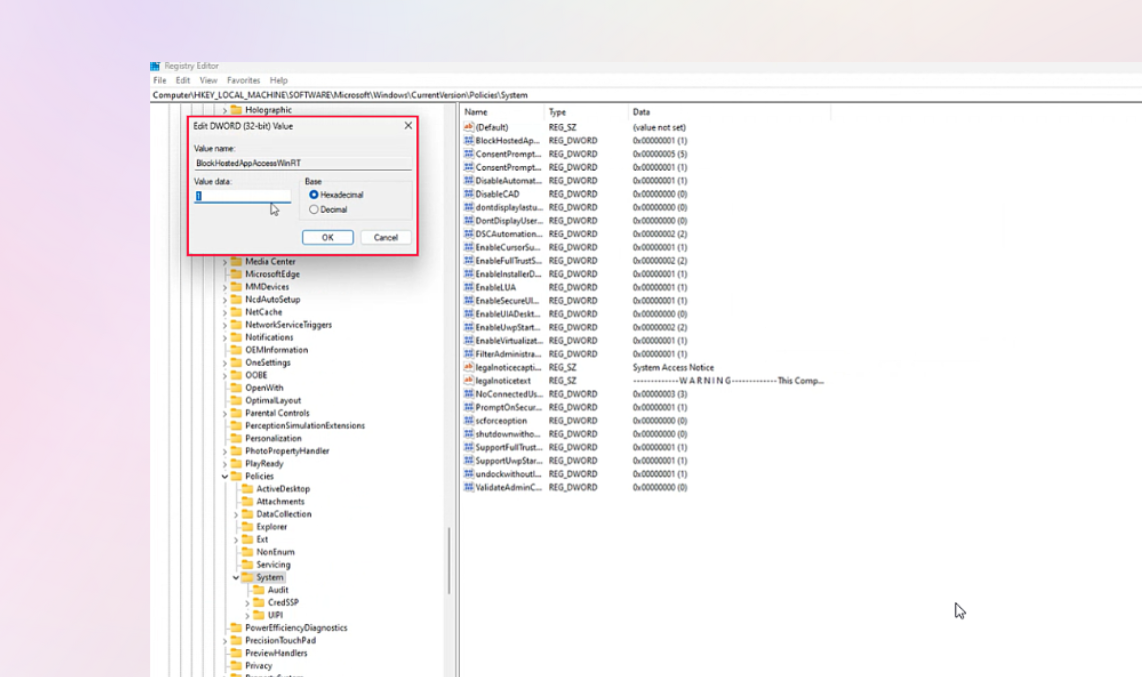Click the (Default) string value icon
The image size is (1142, 677).
click(468, 127)
